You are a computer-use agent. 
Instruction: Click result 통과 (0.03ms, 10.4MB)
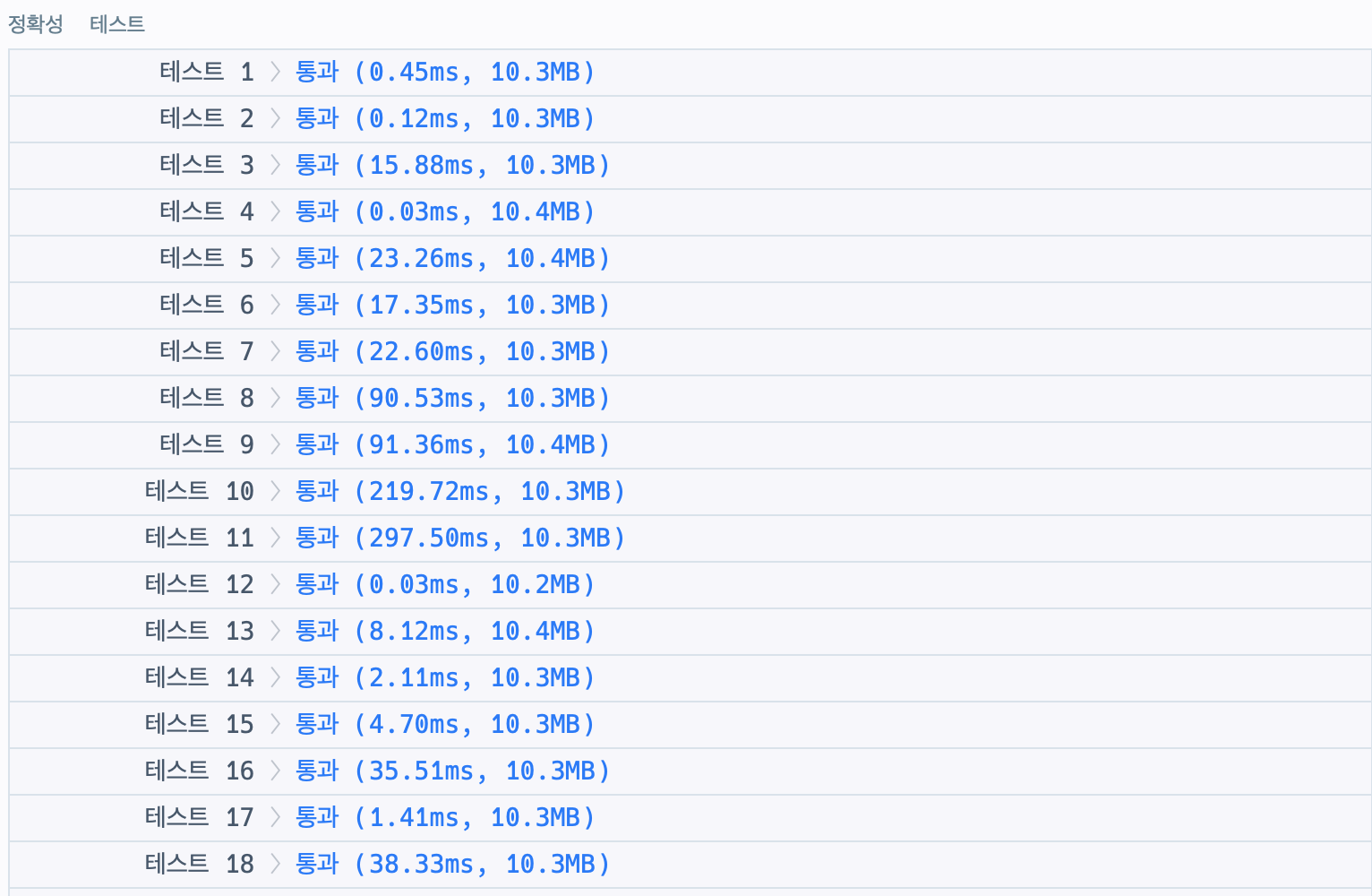(x=445, y=211)
